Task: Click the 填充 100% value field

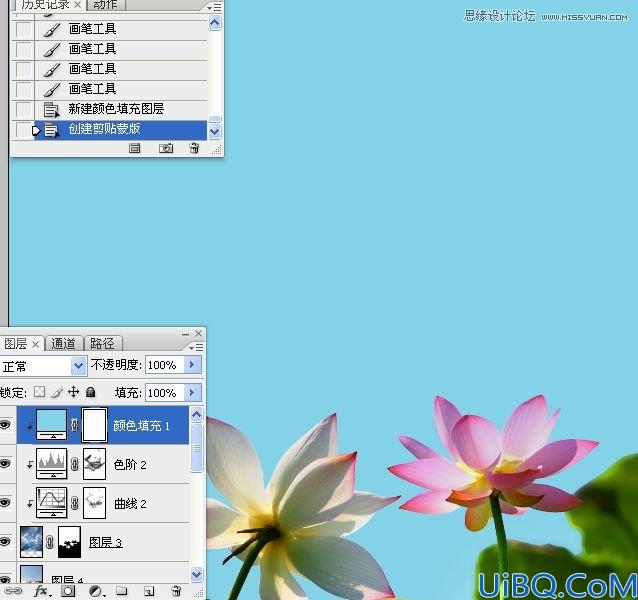Action: [165, 393]
